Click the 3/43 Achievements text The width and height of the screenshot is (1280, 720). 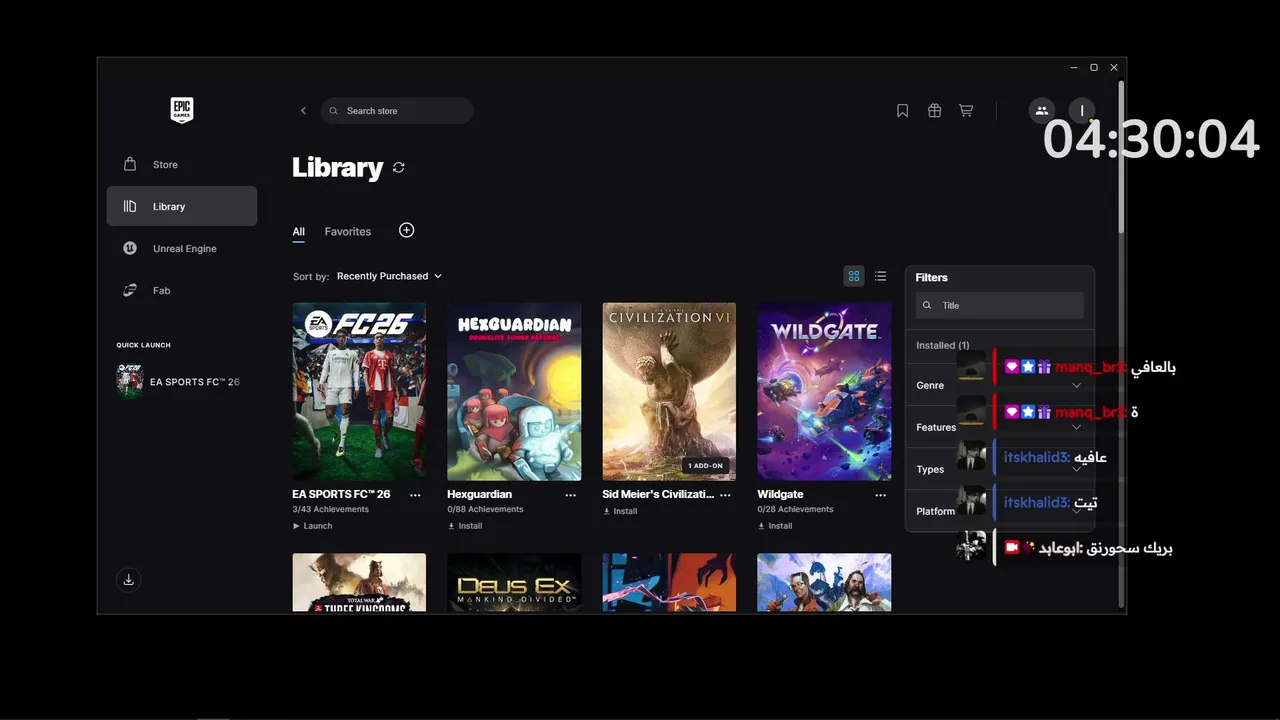point(330,510)
